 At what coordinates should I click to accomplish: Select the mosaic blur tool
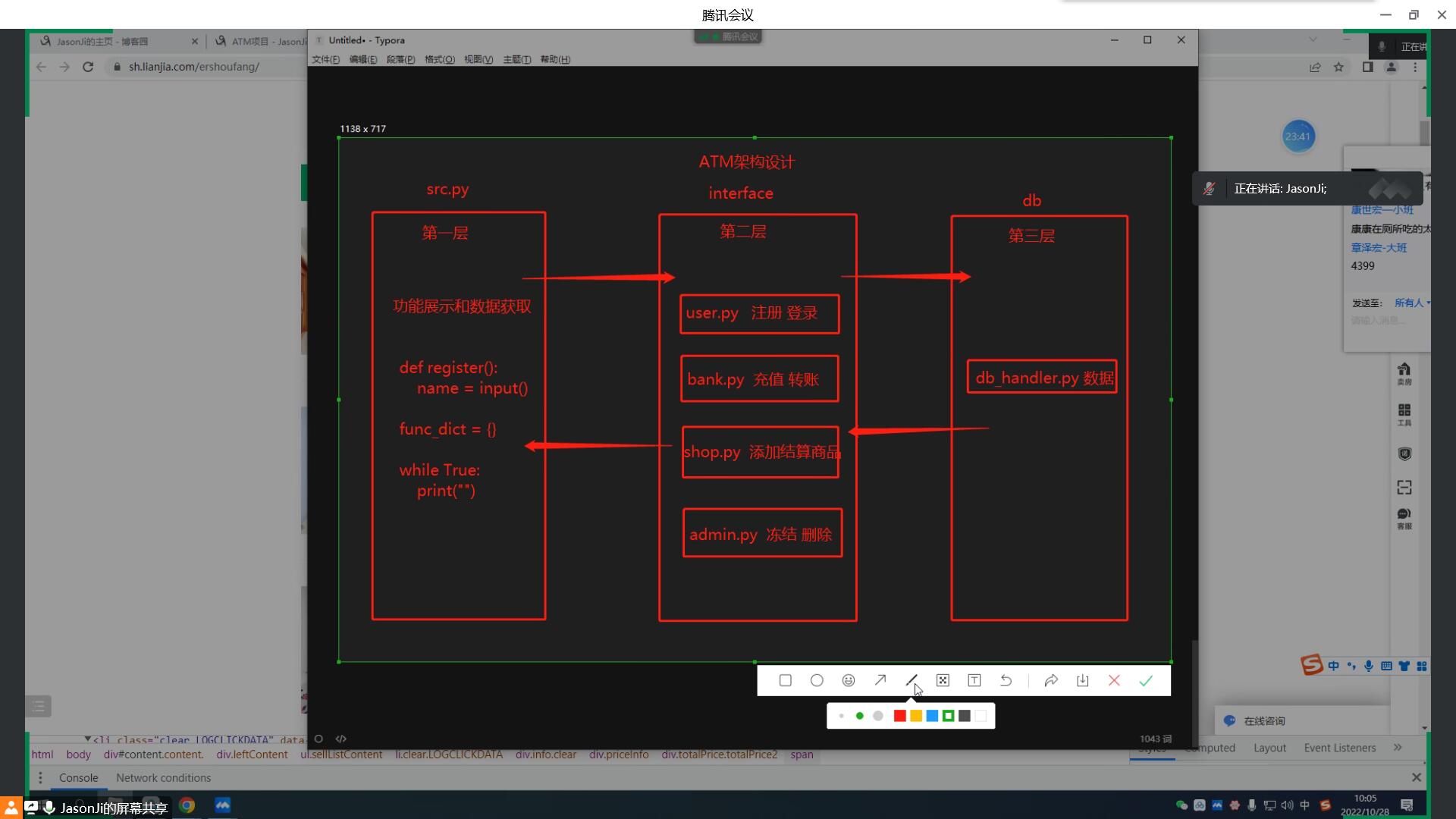(943, 681)
